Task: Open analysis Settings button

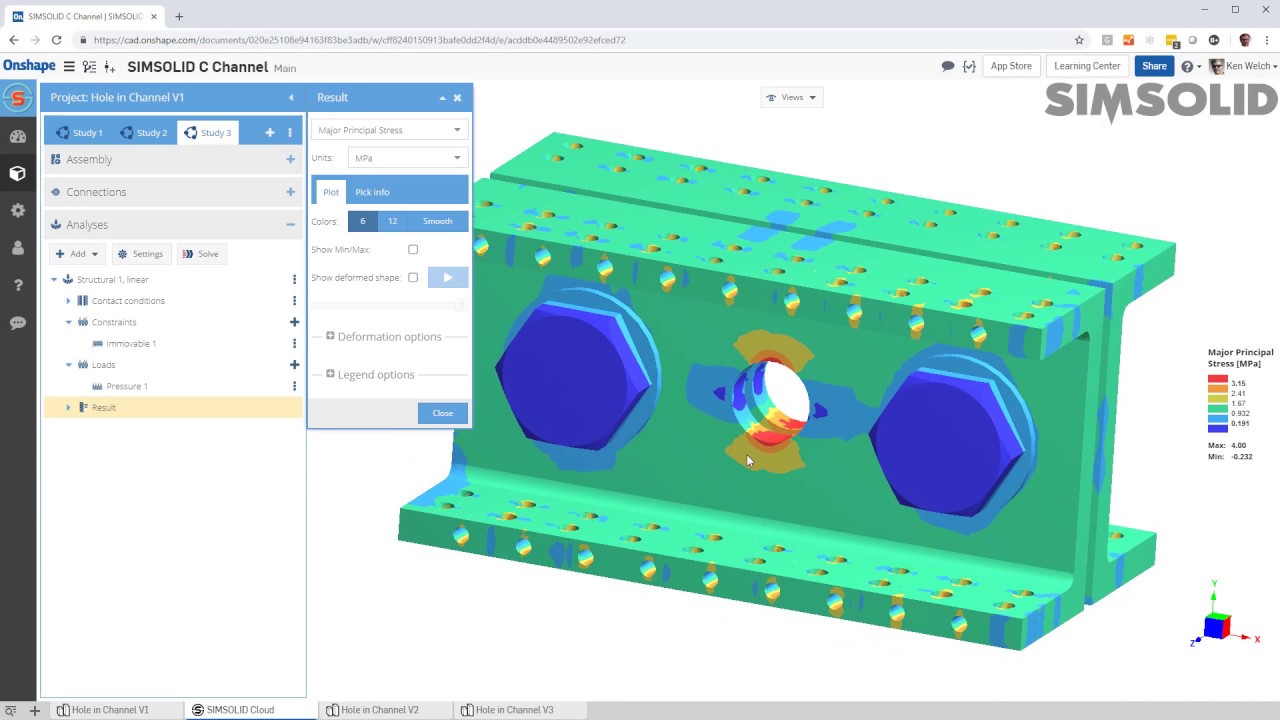Action: click(140, 254)
